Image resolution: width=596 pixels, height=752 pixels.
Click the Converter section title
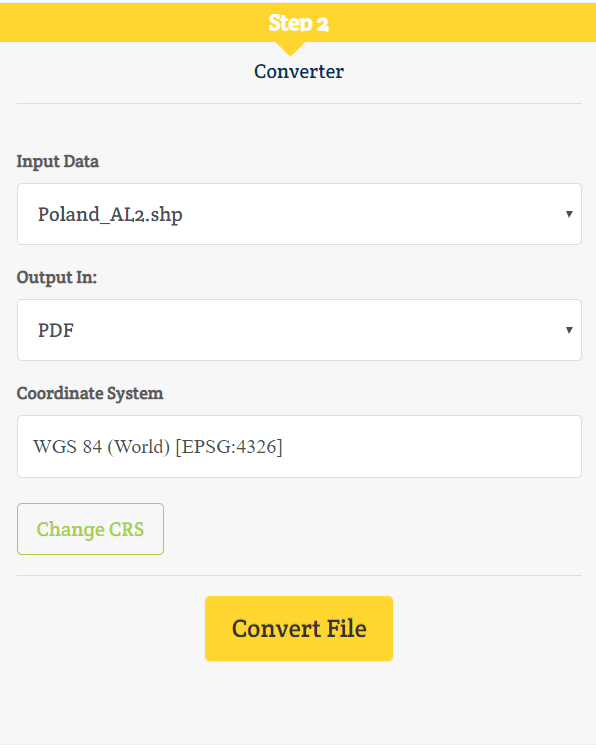(299, 71)
